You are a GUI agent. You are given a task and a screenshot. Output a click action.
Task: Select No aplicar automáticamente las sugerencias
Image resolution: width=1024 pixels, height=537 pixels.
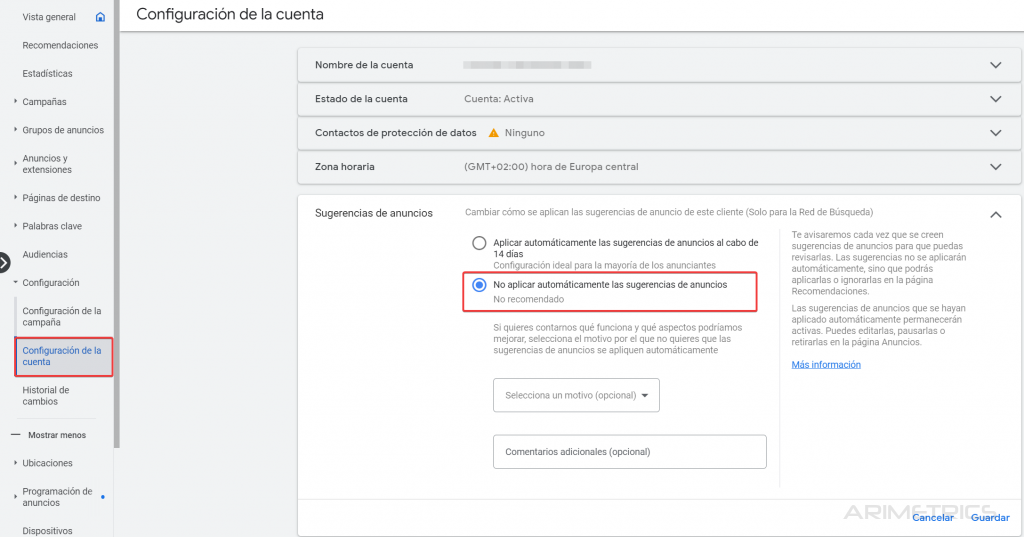[479, 285]
